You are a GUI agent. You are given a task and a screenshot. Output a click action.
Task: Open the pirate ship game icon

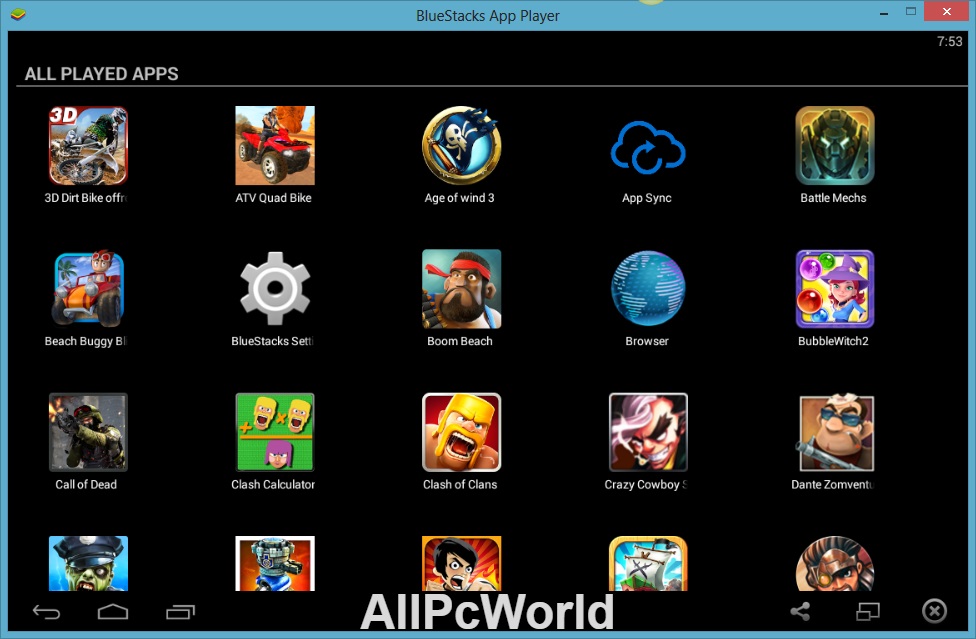(648, 563)
